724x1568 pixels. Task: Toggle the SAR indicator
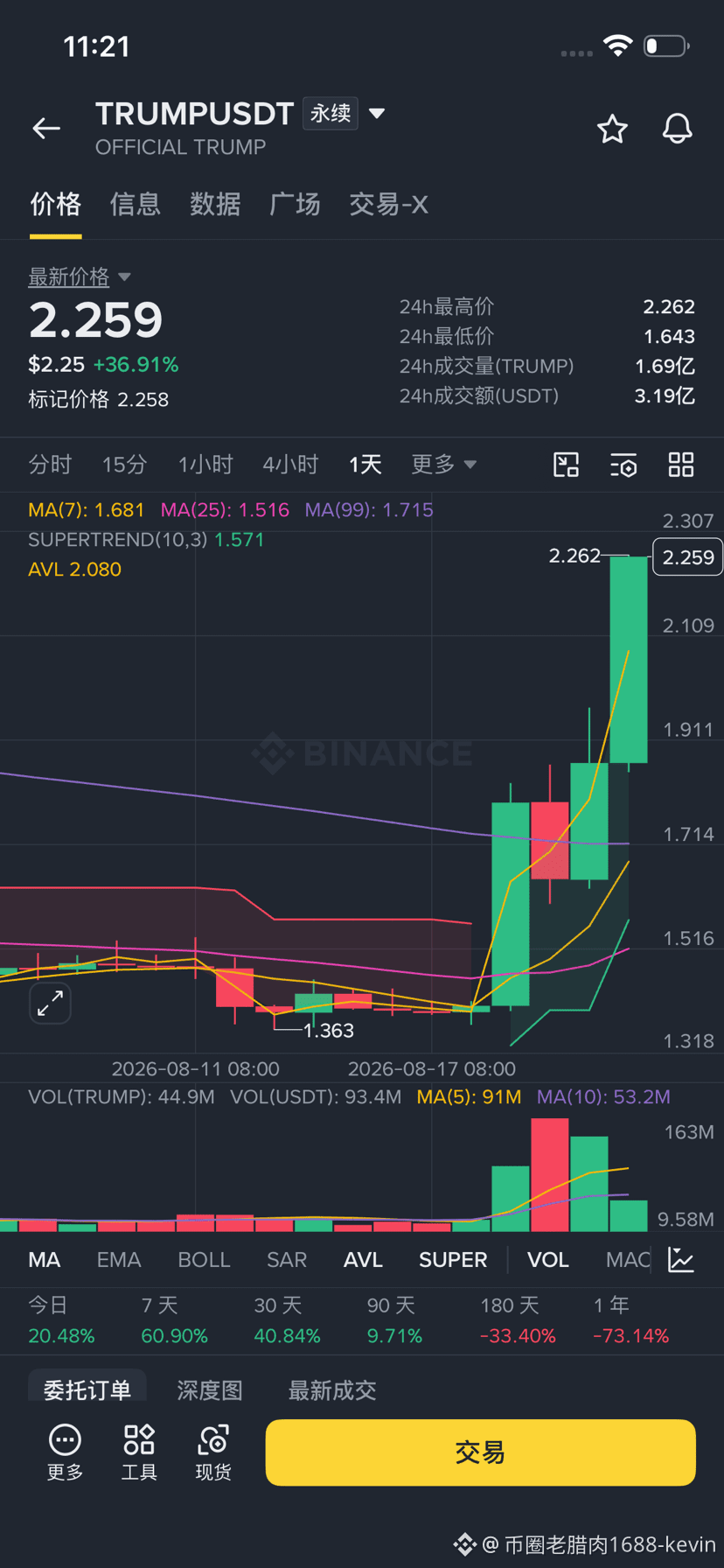[x=287, y=1260]
